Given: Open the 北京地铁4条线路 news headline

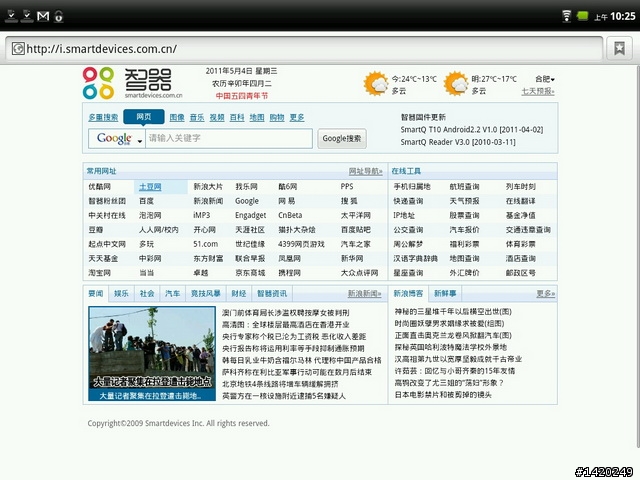Looking at the screenshot, I should point(280,384).
